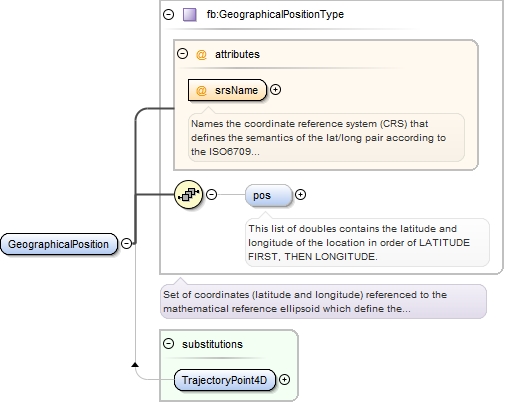
Task: Click the substitution arrow head marker
Action: (135, 365)
